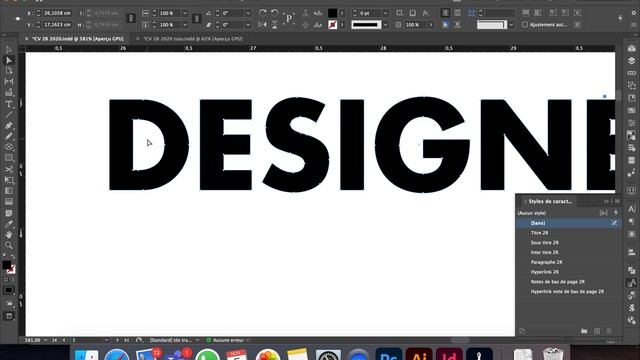
Task: Expand the fill color swatch options
Action: pyautogui.click(x=342, y=13)
